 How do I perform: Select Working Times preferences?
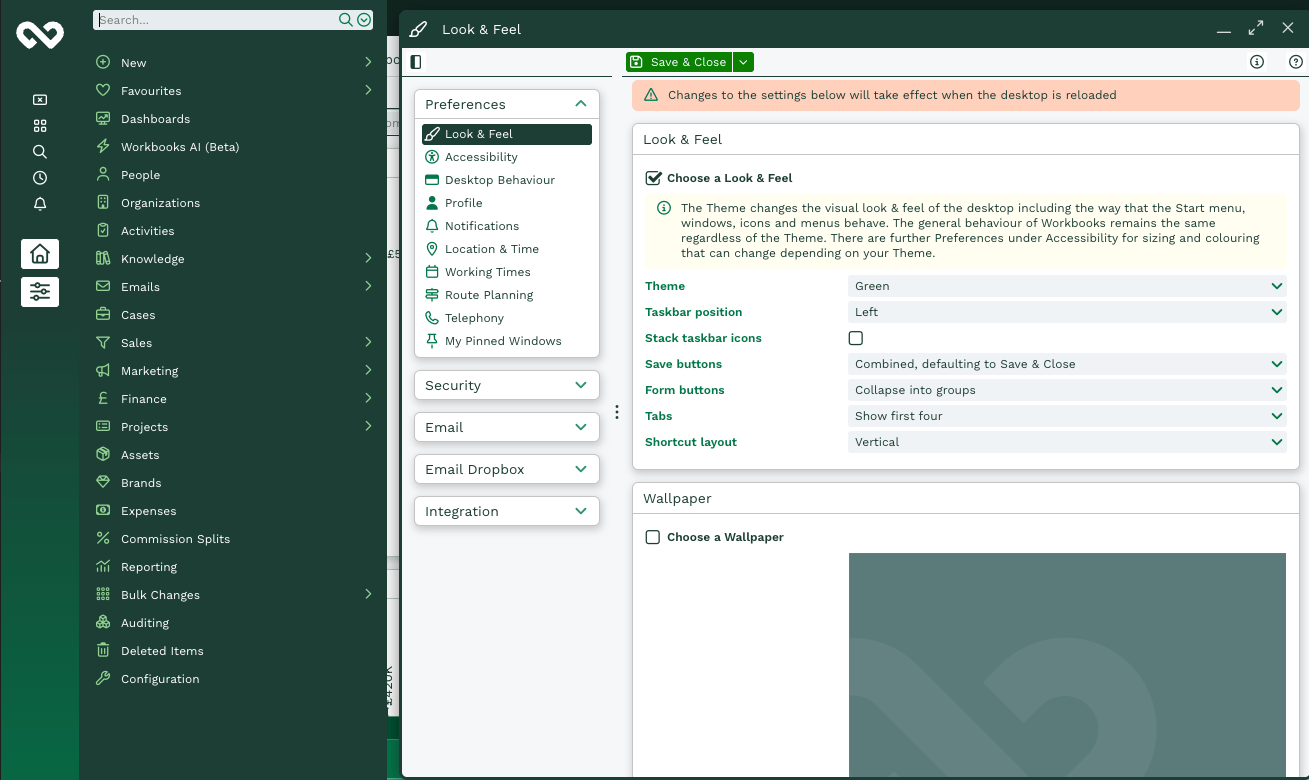(x=507, y=272)
